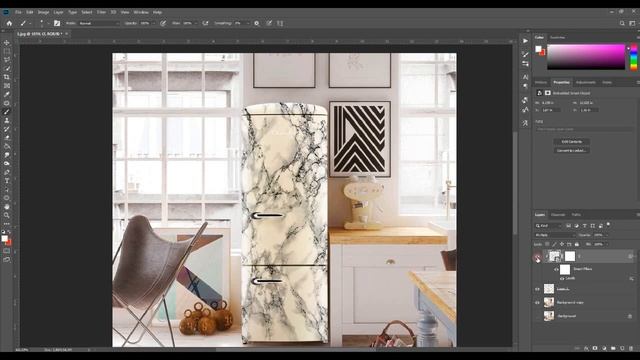640x360 pixels.
Task: Click the hue slider in Color panel
Action: click(633, 58)
